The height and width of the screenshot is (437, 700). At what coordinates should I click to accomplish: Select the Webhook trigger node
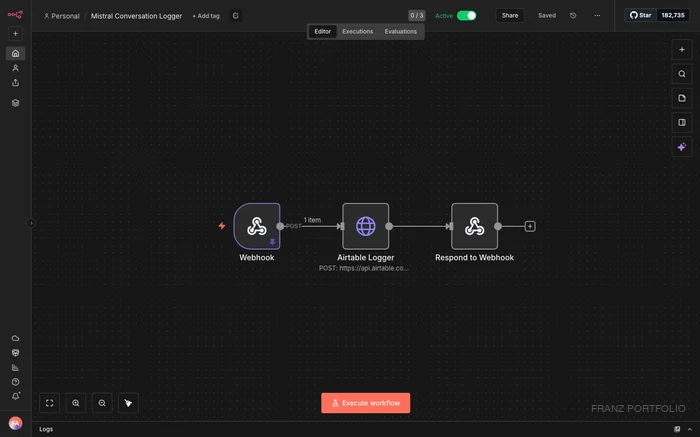pyautogui.click(x=257, y=226)
